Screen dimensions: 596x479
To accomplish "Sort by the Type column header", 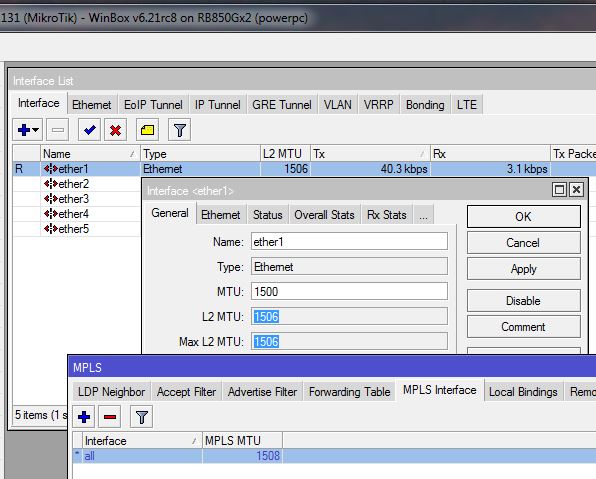I will pyautogui.click(x=200, y=154).
